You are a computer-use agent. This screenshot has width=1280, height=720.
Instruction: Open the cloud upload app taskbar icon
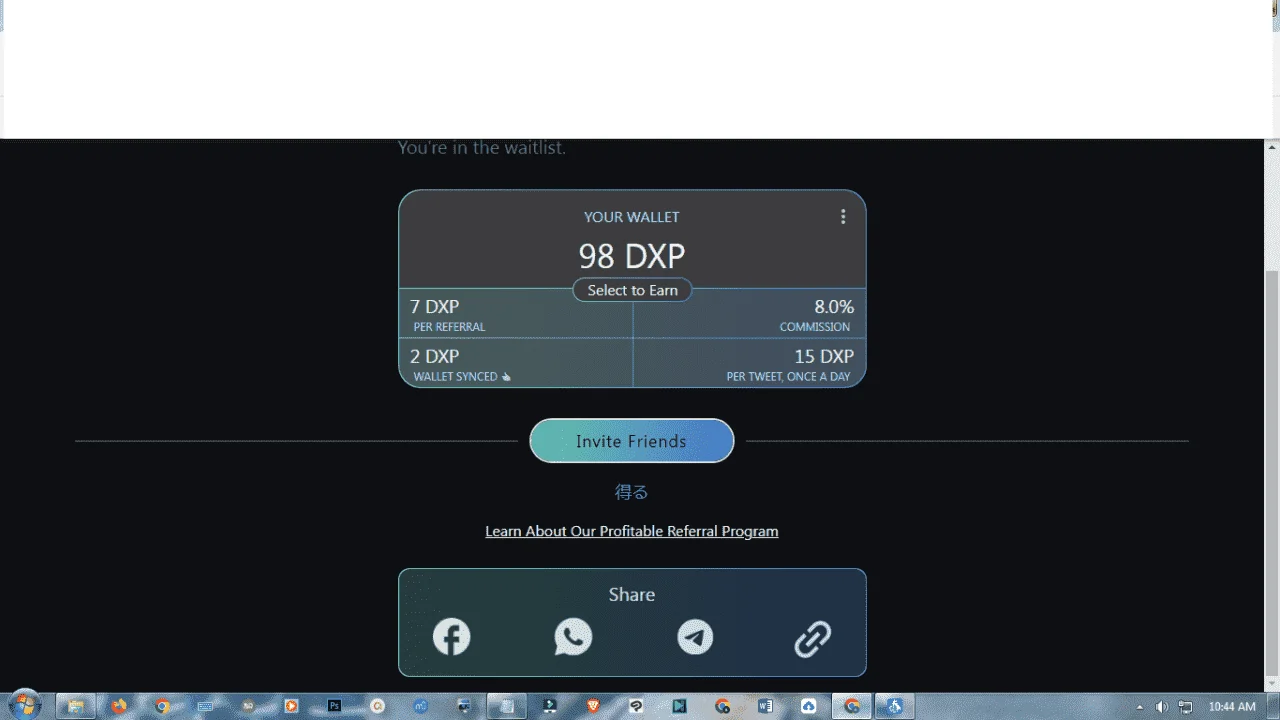coord(808,706)
